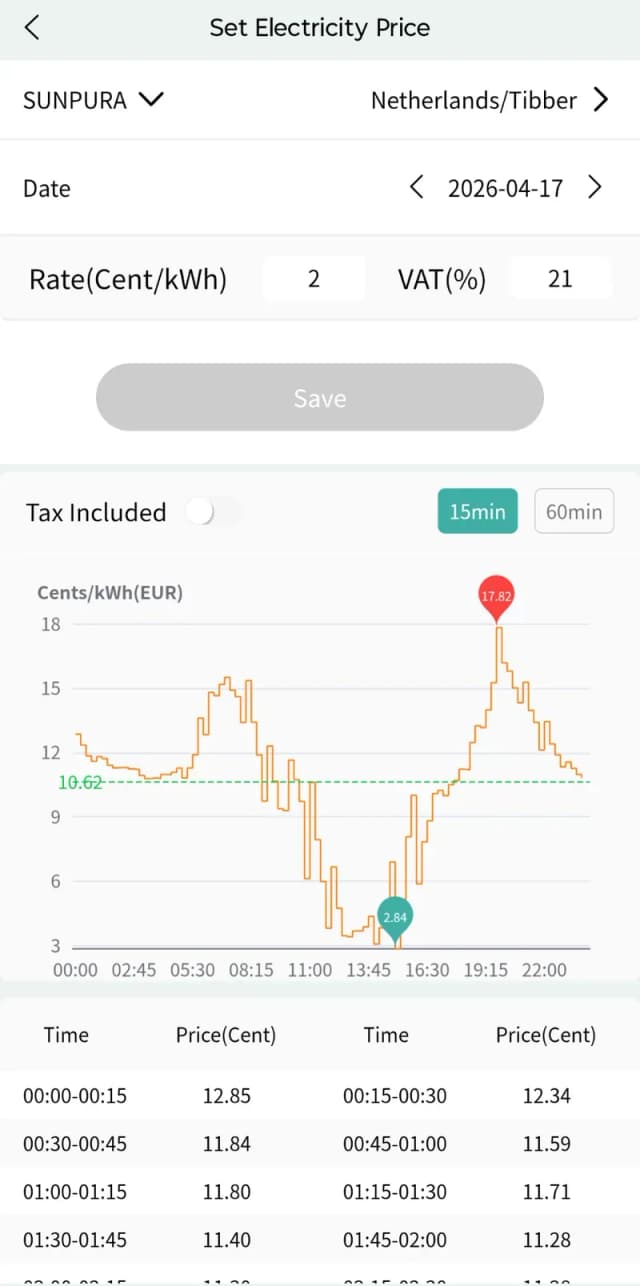
Task: Tap the green dashed 10.62 average line label
Action: click(x=81, y=782)
